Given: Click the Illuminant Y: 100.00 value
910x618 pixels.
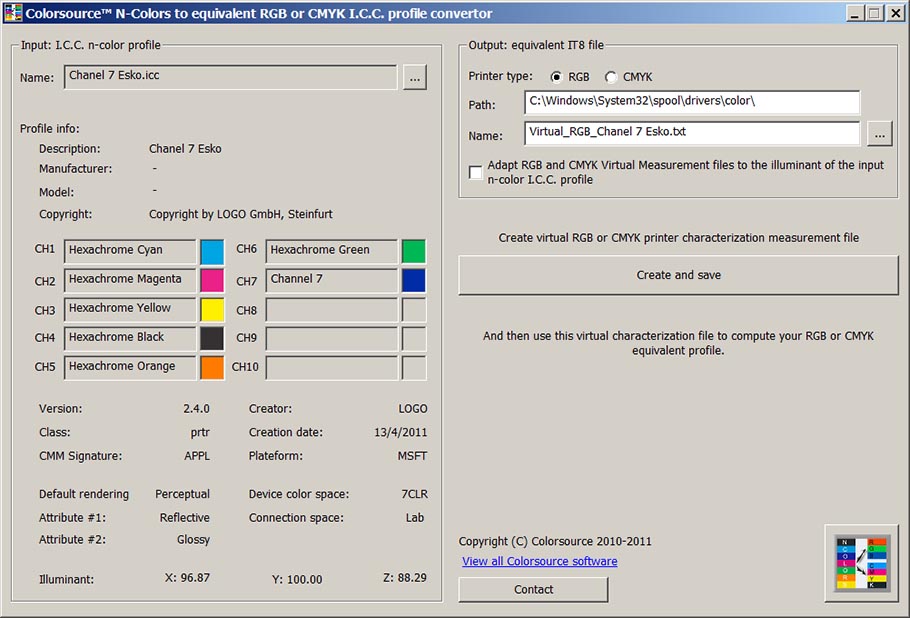Looking at the screenshot, I should (x=297, y=579).
